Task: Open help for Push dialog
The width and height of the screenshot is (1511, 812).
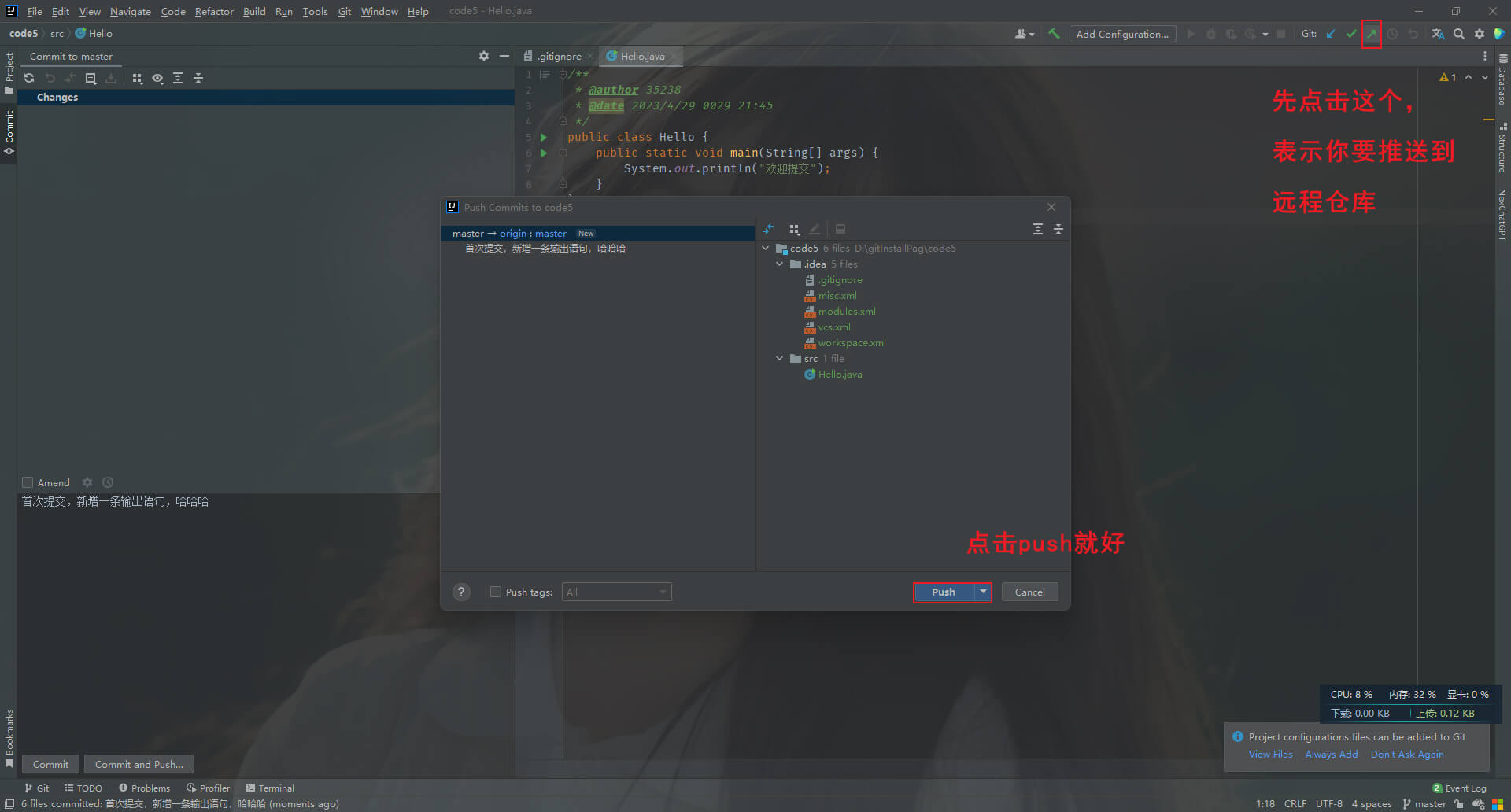Action: click(462, 592)
